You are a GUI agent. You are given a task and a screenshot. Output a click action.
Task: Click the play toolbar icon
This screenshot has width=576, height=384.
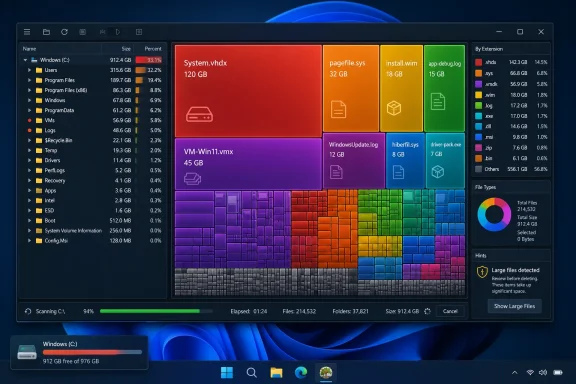[x=118, y=32]
